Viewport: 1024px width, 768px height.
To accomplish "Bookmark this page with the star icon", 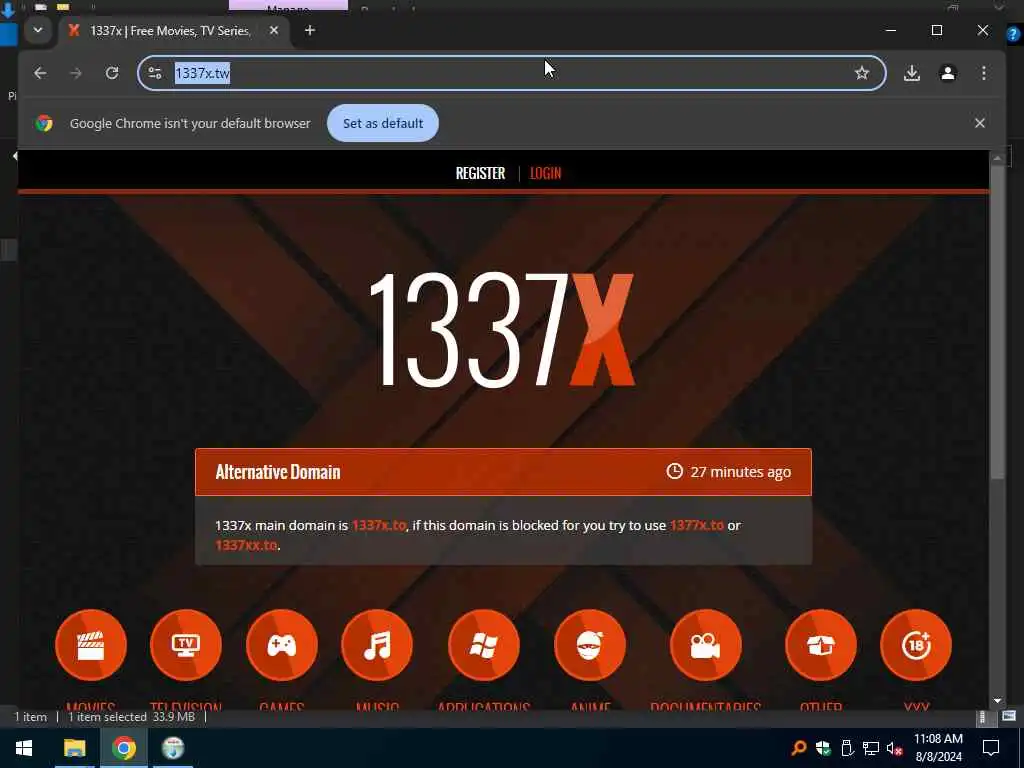I will tap(862, 73).
